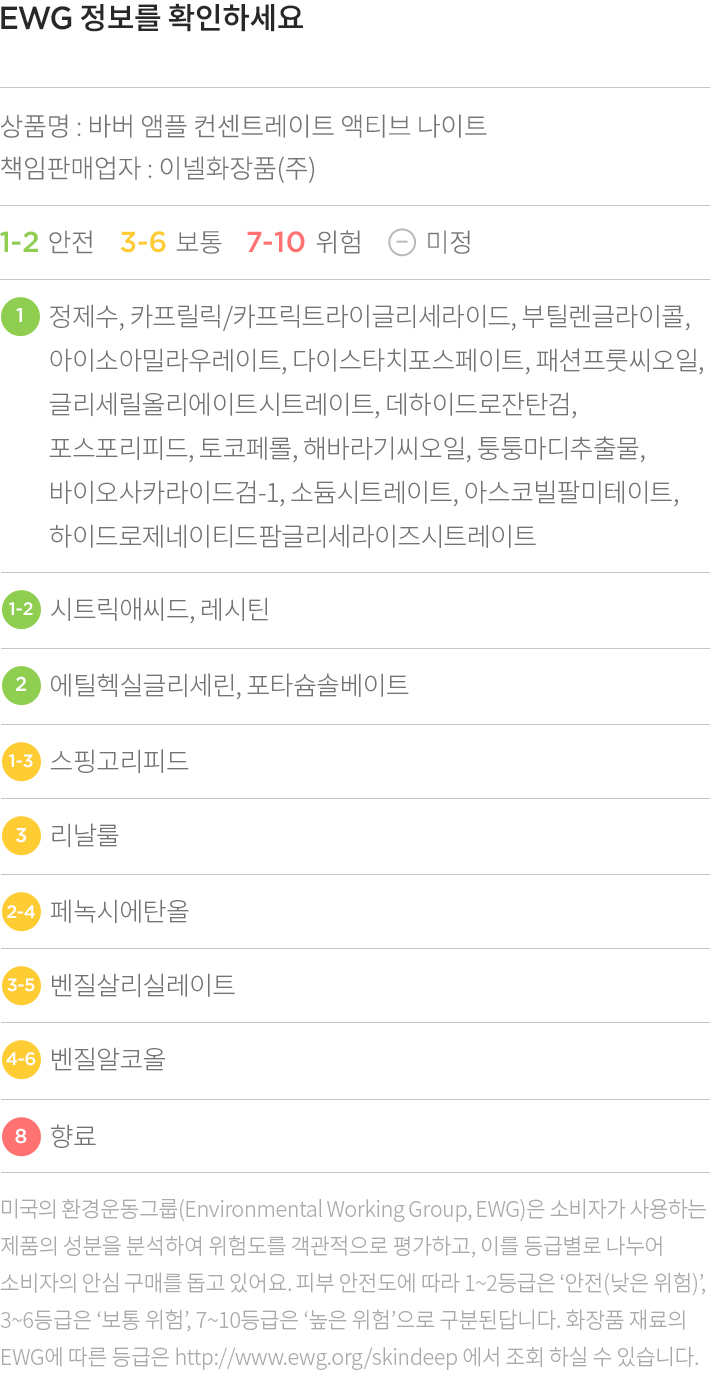The image size is (710, 1377).
Task: Click the 향료 ingredient text
Action: coord(73,1136)
